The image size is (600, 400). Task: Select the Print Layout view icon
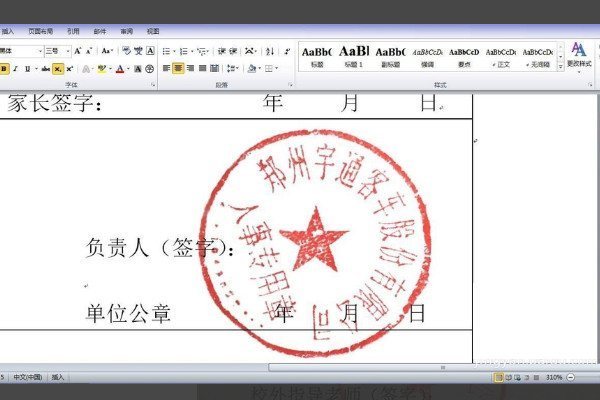pyautogui.click(x=499, y=377)
